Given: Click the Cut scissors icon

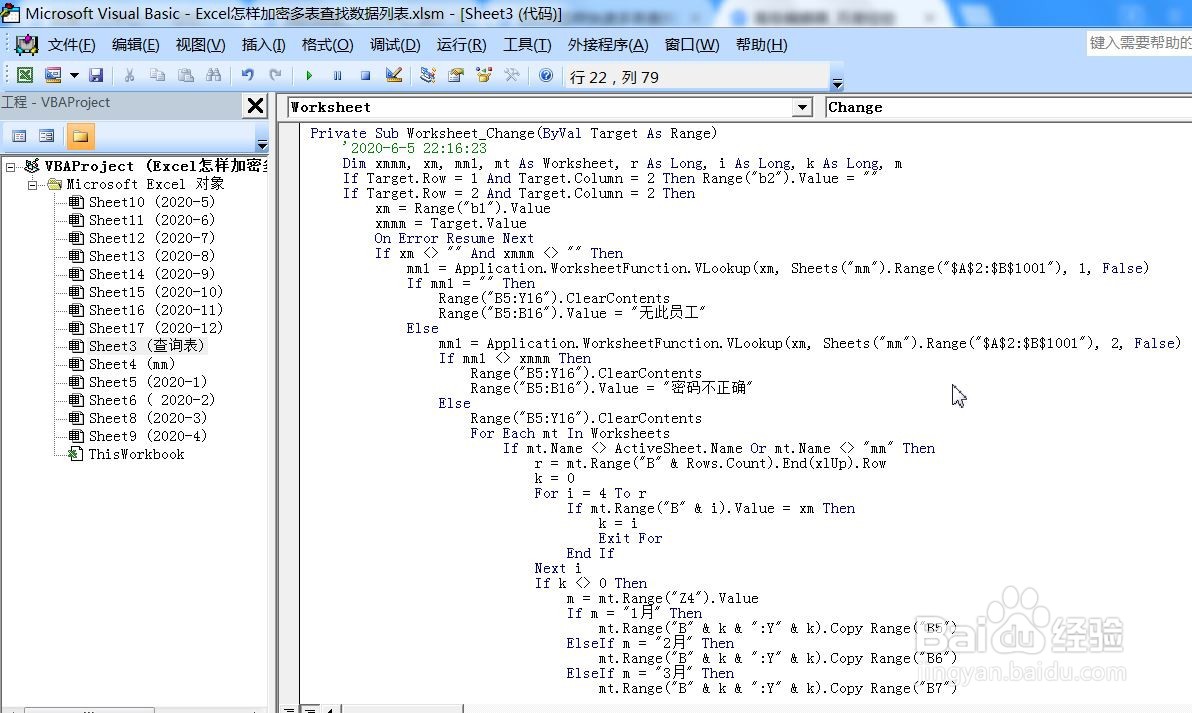Looking at the screenshot, I should click(129, 75).
